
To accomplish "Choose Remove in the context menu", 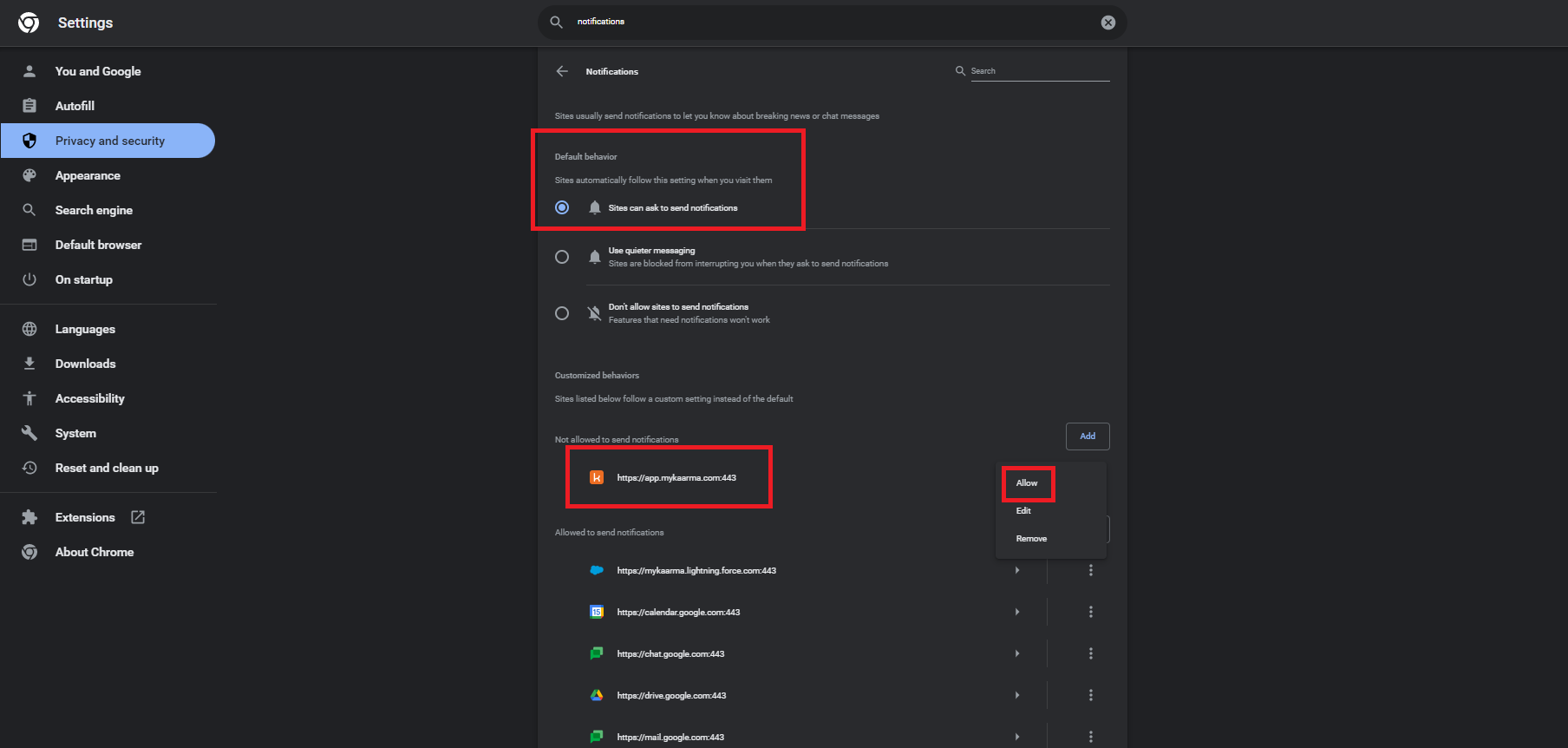I will pyautogui.click(x=1031, y=539).
